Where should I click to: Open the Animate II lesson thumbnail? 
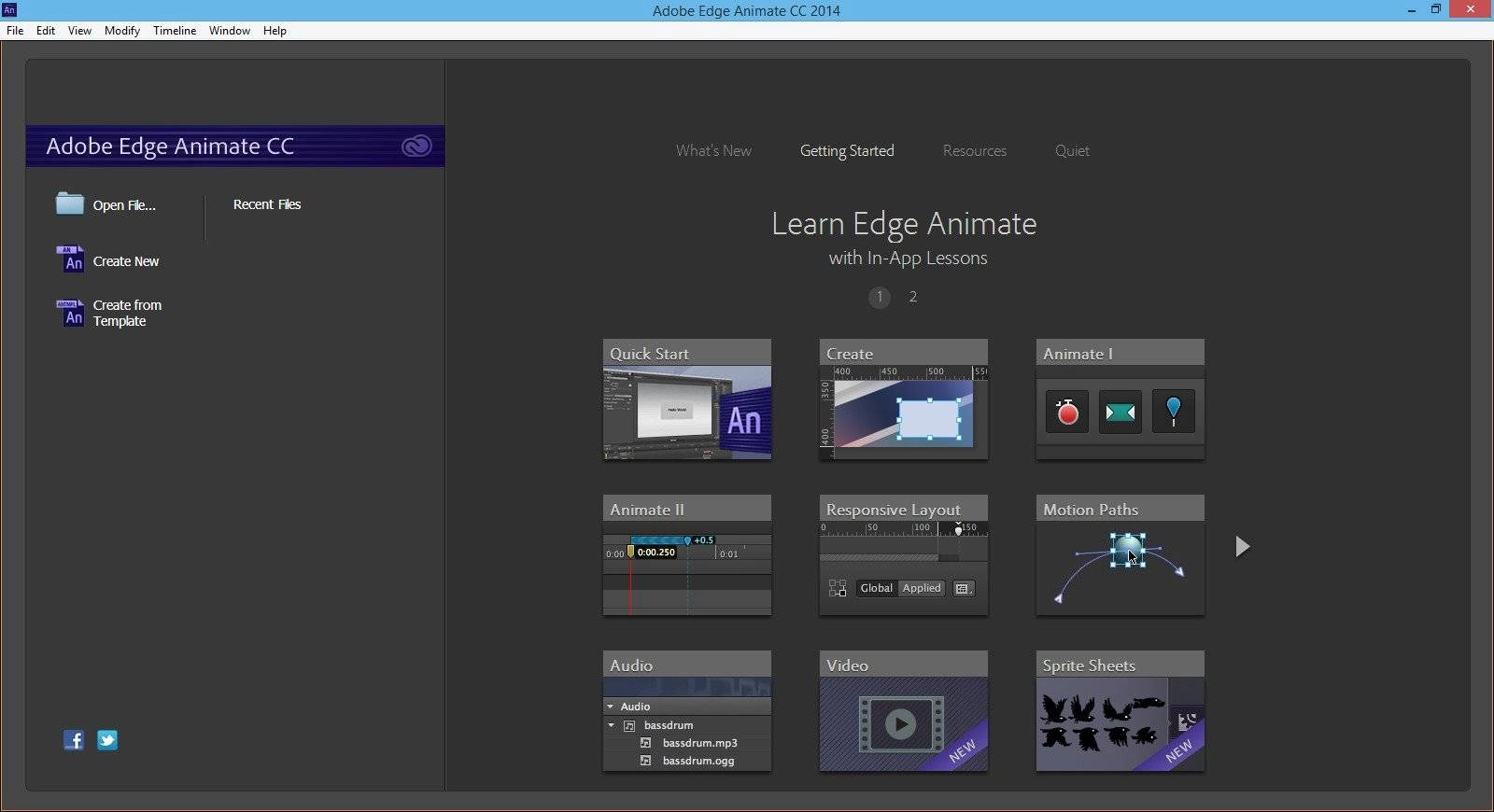(687, 568)
